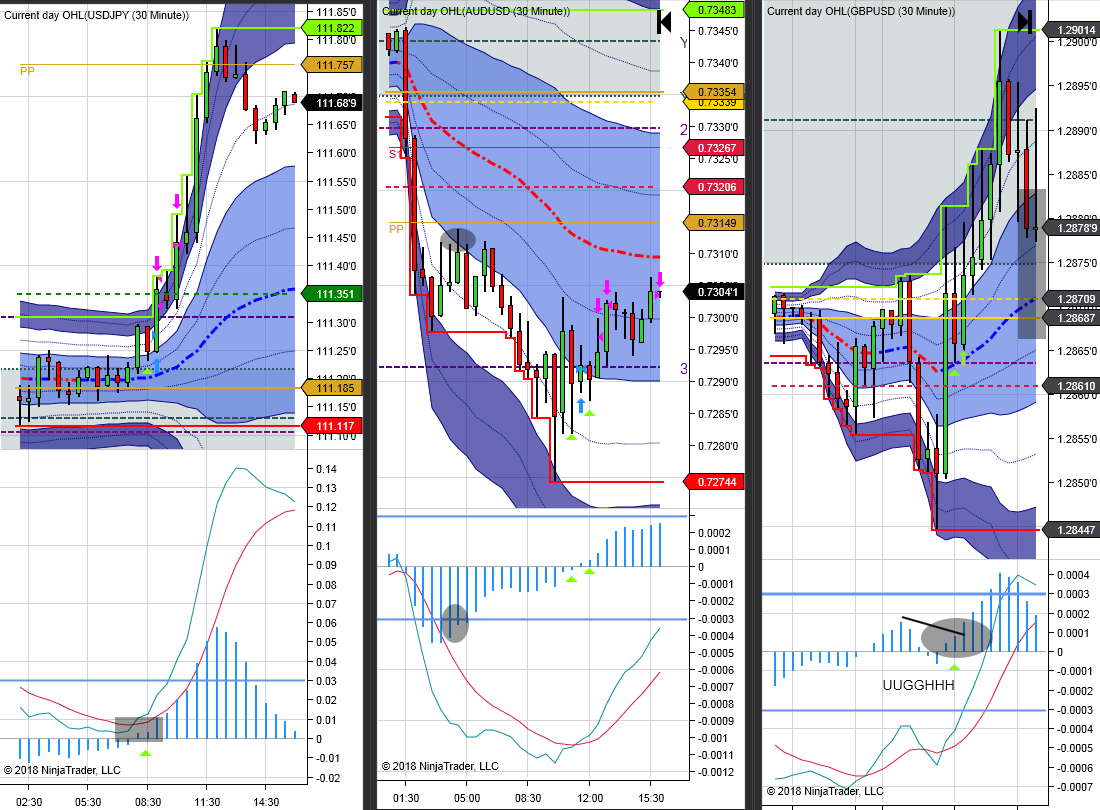Click grey 1.28687 price marker

[1071, 318]
